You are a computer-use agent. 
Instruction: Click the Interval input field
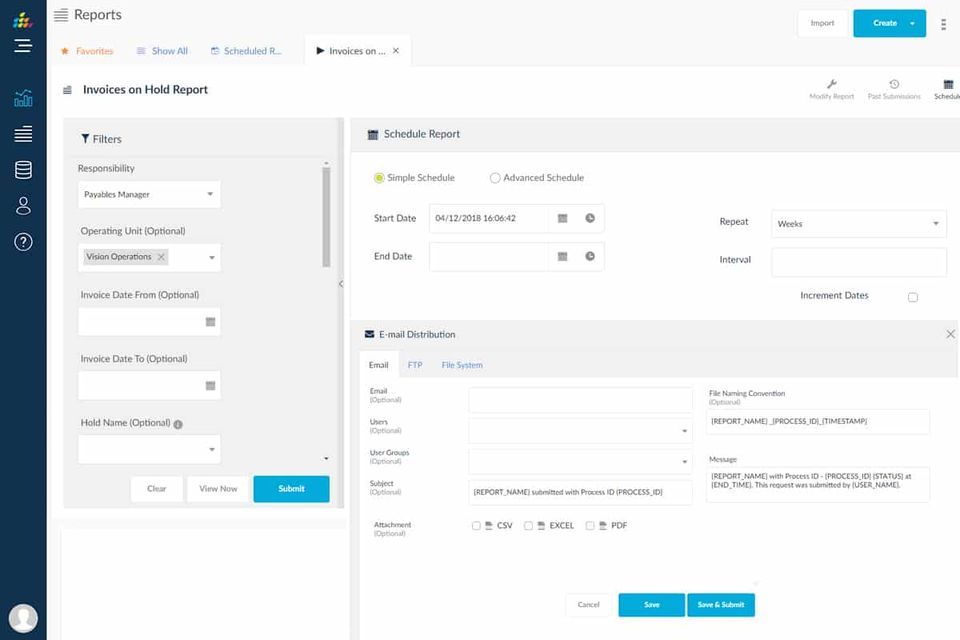point(859,262)
